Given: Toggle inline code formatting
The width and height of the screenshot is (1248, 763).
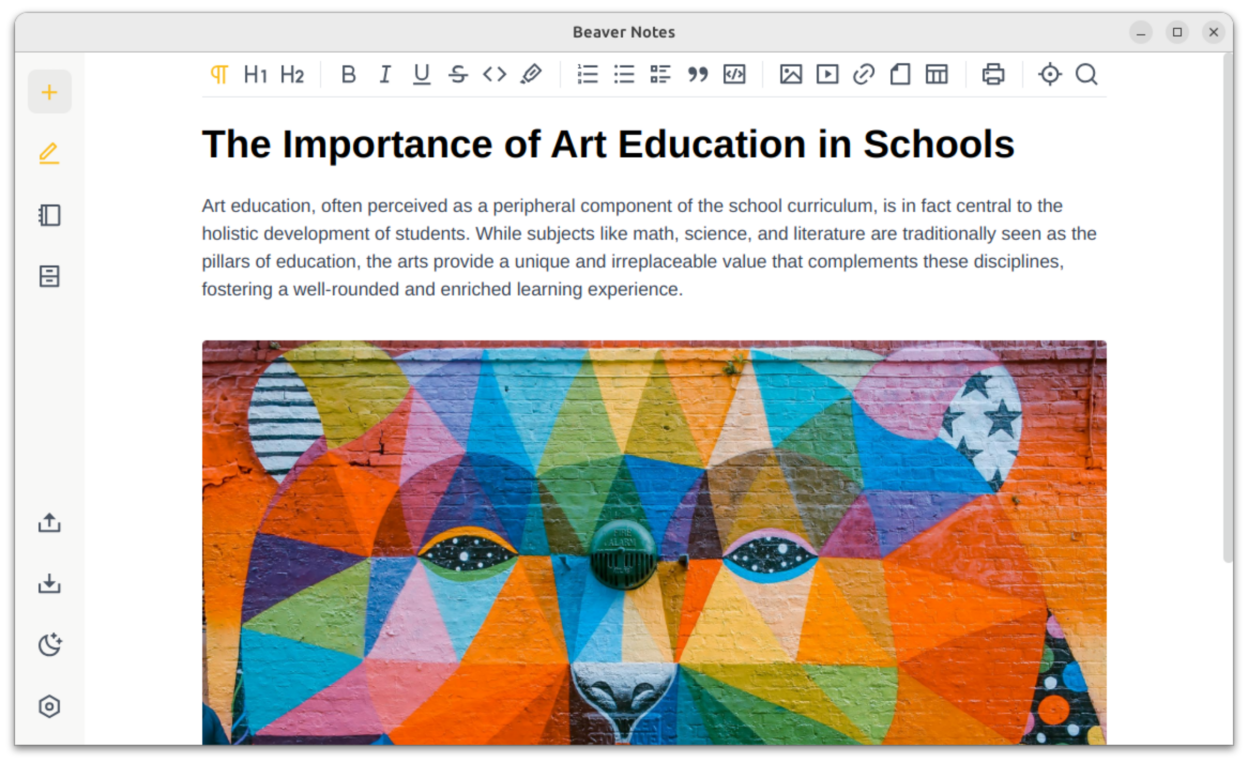Looking at the screenshot, I should pos(494,74).
